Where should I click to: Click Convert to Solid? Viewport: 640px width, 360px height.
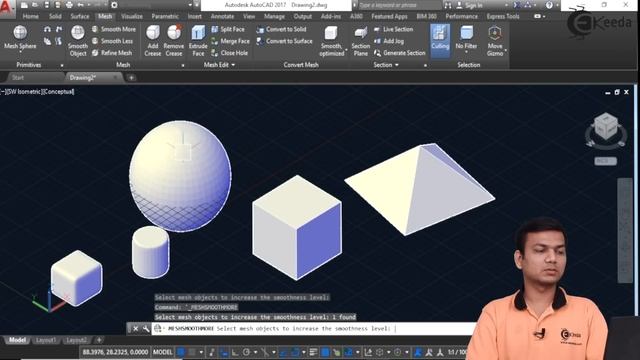point(281,29)
